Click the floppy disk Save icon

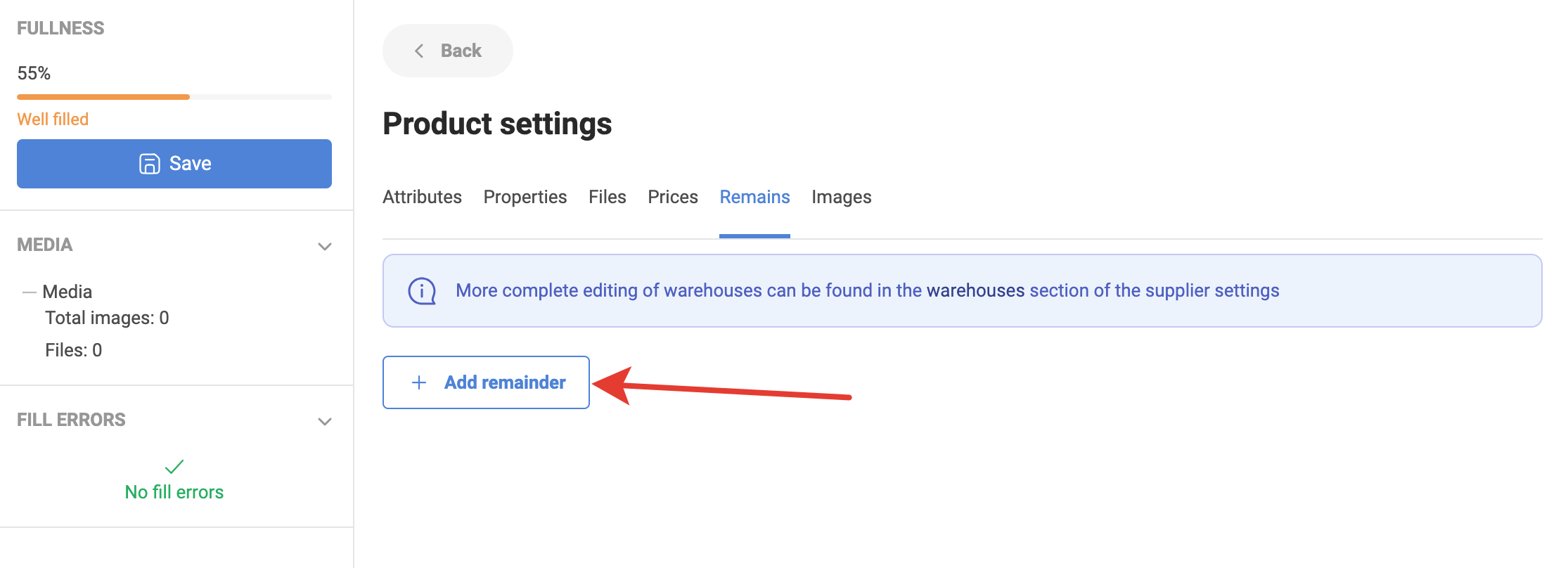tap(149, 164)
